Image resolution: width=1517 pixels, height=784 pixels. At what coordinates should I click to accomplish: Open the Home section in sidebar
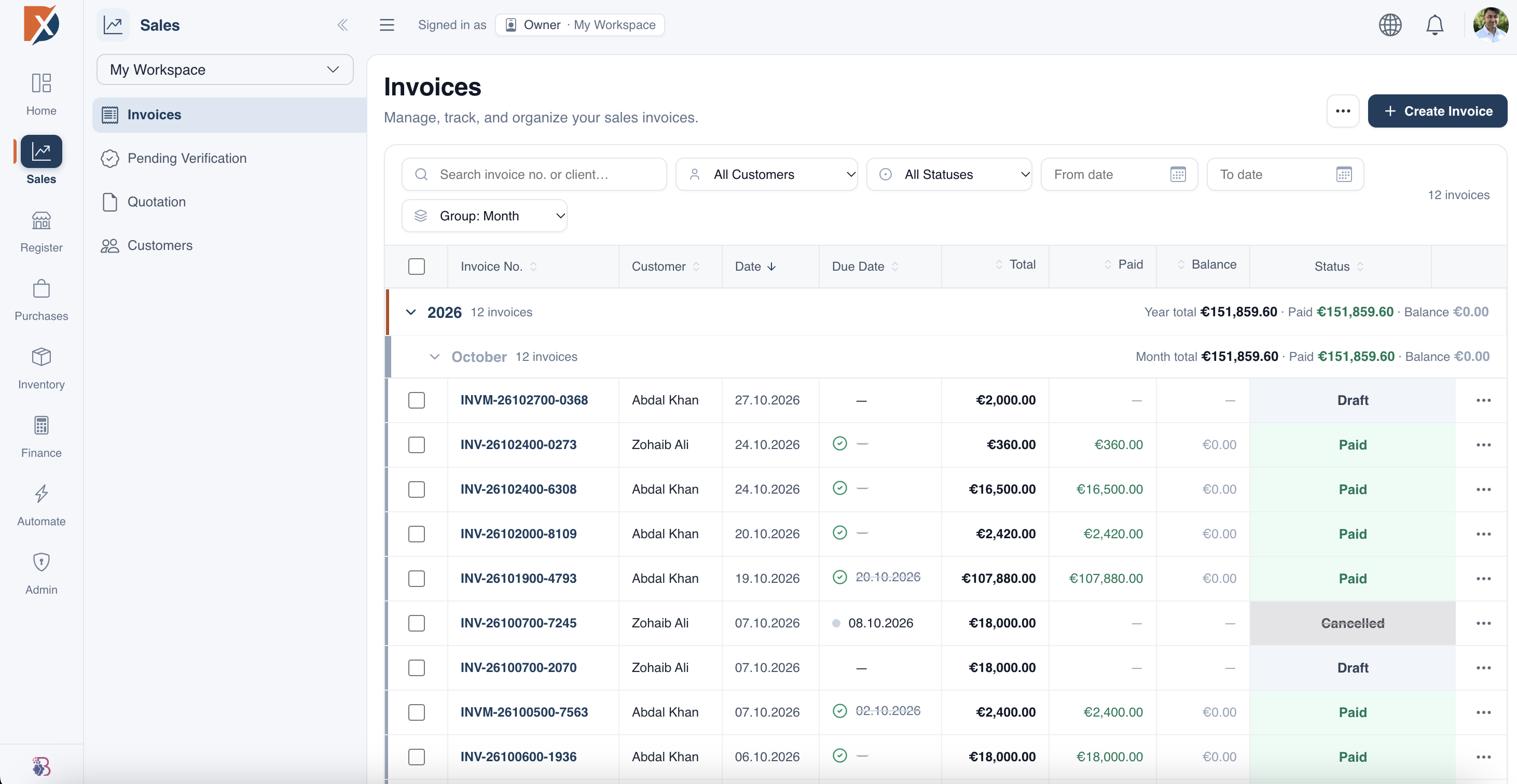[x=41, y=93]
